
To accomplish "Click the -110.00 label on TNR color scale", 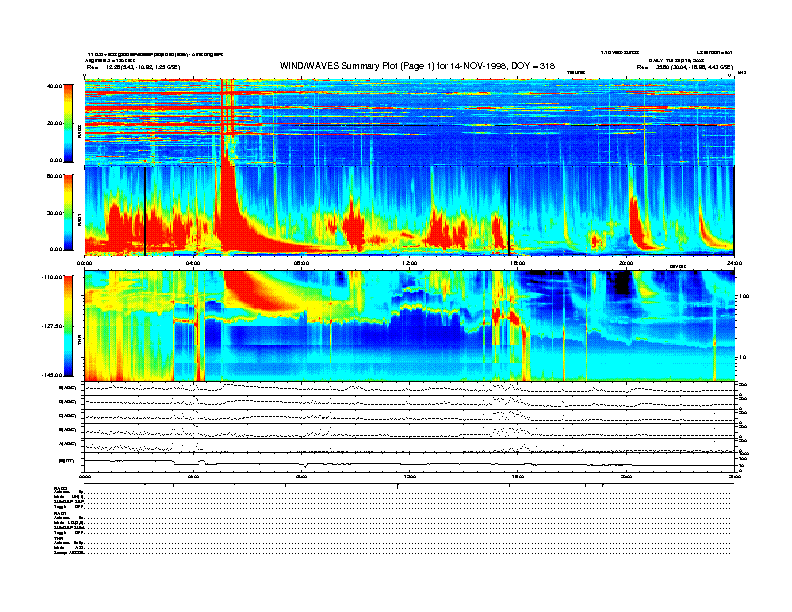I will pos(52,277).
